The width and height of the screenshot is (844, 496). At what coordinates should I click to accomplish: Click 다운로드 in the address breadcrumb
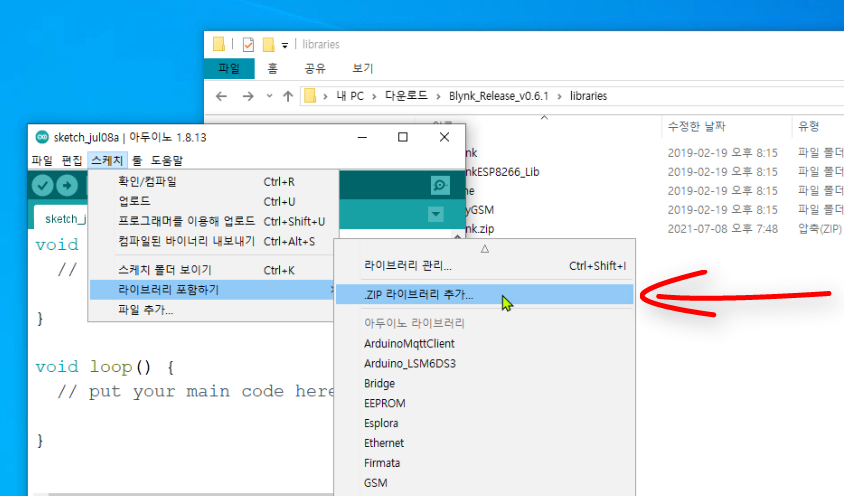(x=406, y=96)
